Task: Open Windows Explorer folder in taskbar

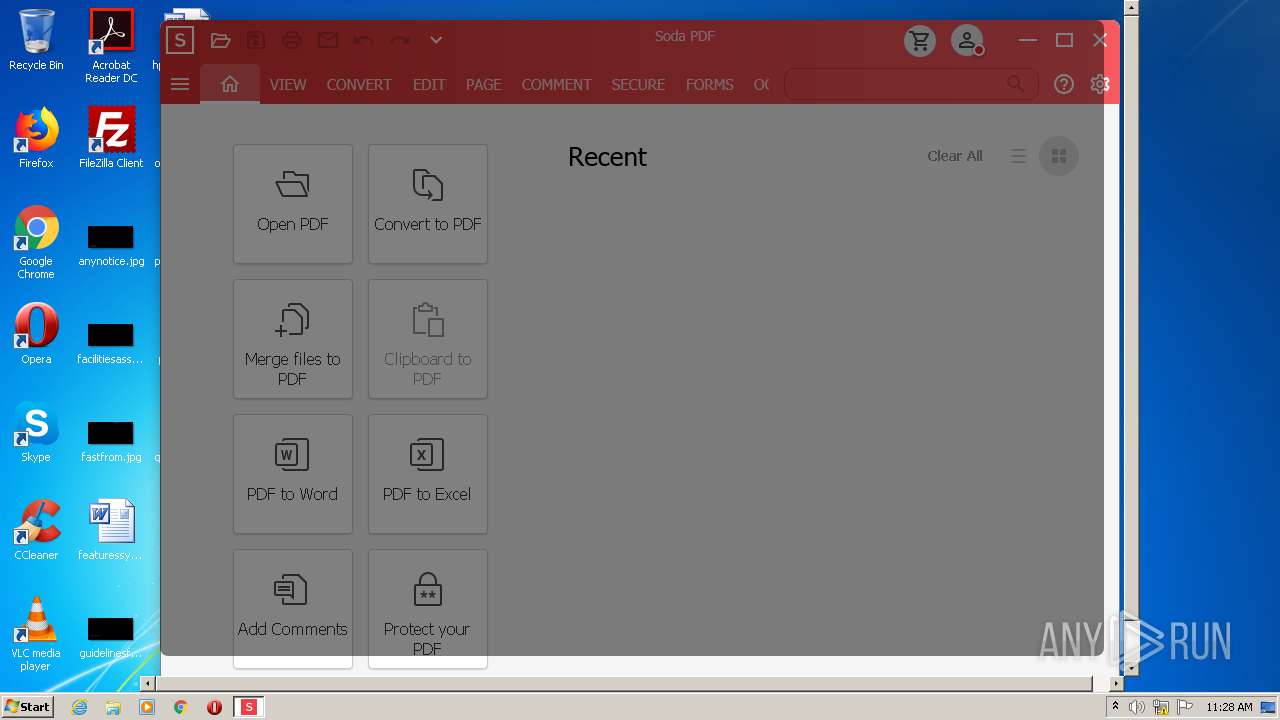Action: pos(113,707)
